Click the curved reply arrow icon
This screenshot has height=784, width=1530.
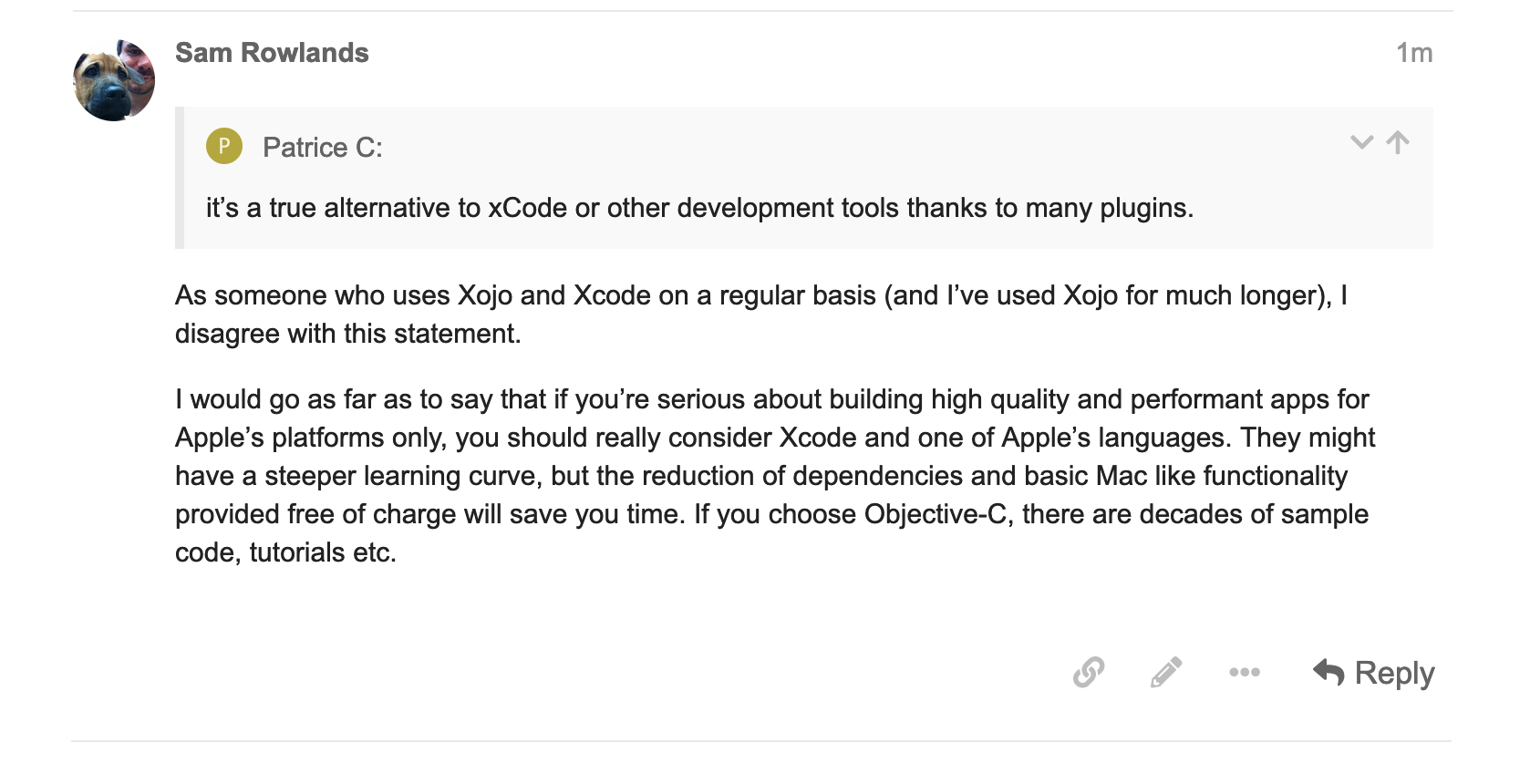click(x=1329, y=673)
